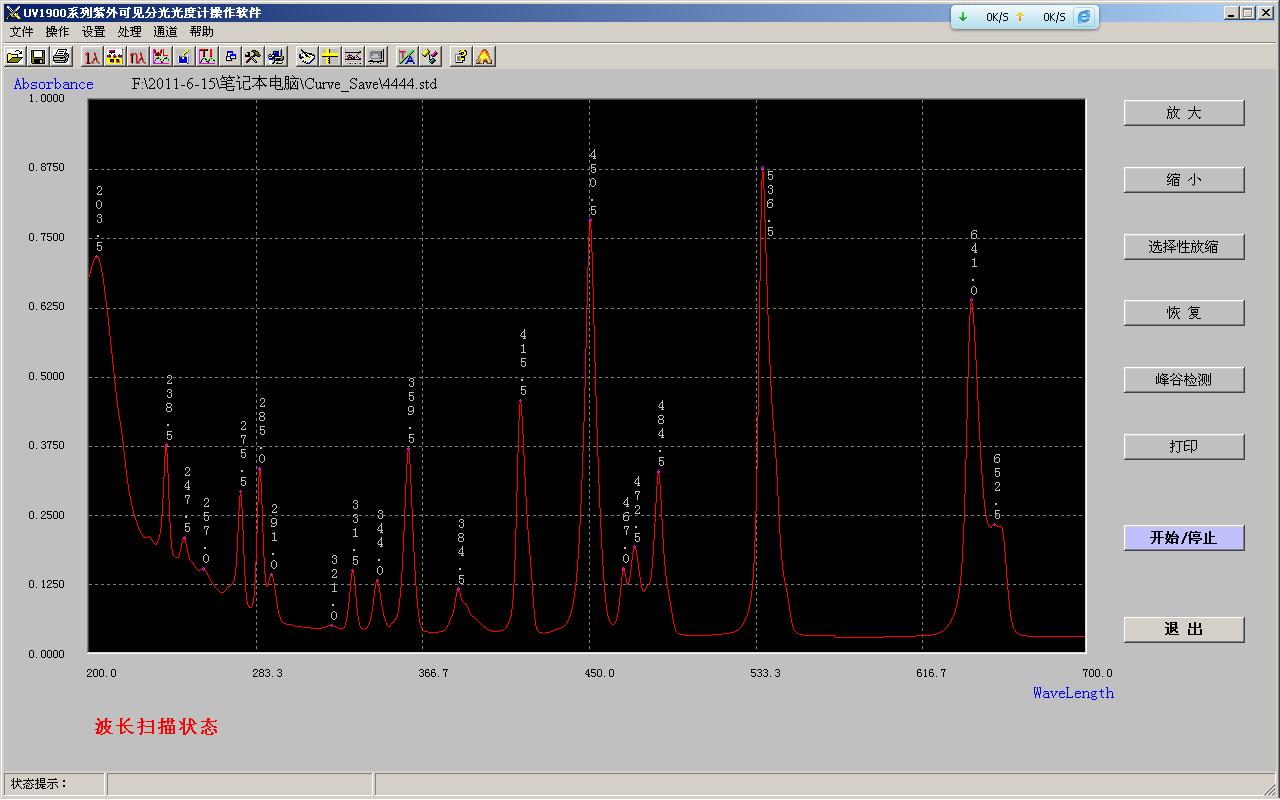Open the 文件 menu

pos(22,32)
